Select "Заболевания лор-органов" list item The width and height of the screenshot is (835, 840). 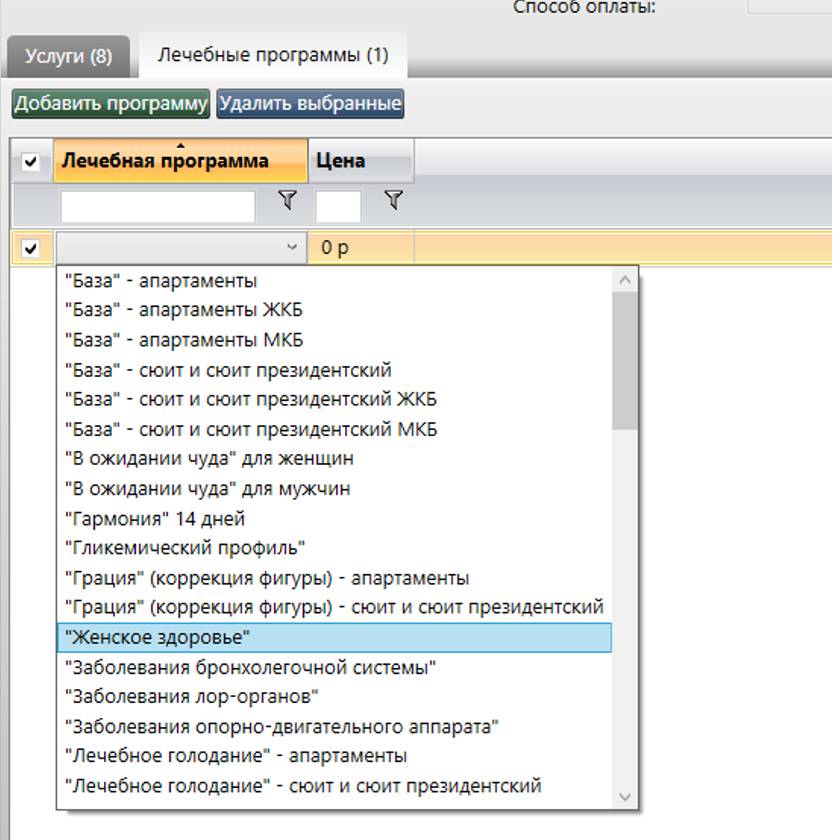[x=192, y=696]
